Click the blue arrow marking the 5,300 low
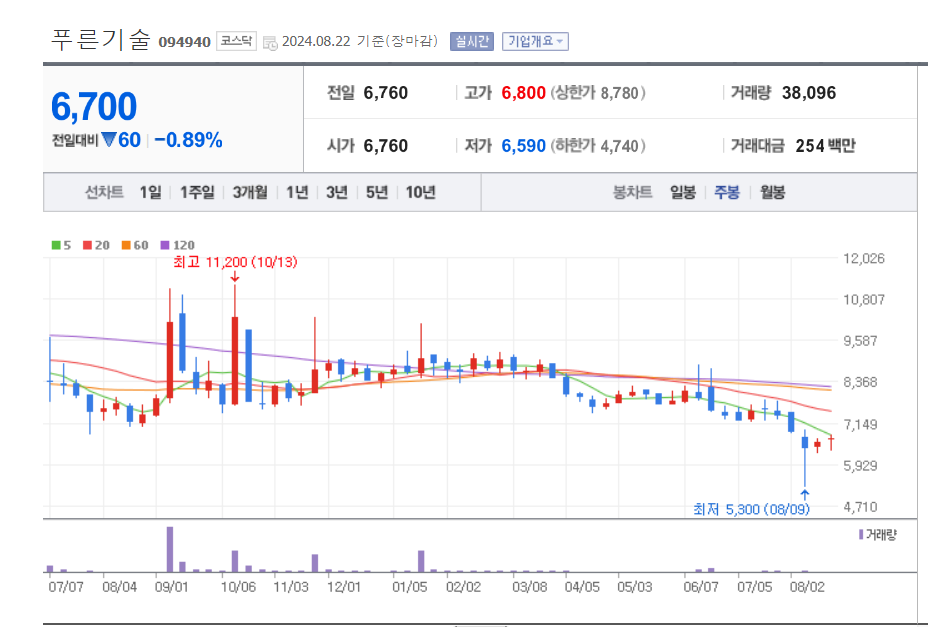This screenshot has width=928, height=627. tap(804, 492)
